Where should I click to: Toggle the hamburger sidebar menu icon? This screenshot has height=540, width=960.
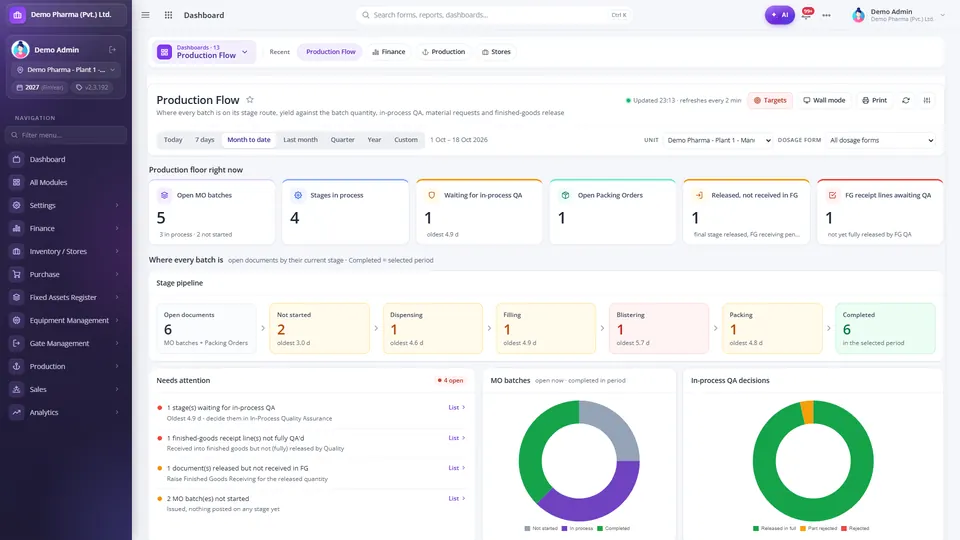pos(145,15)
